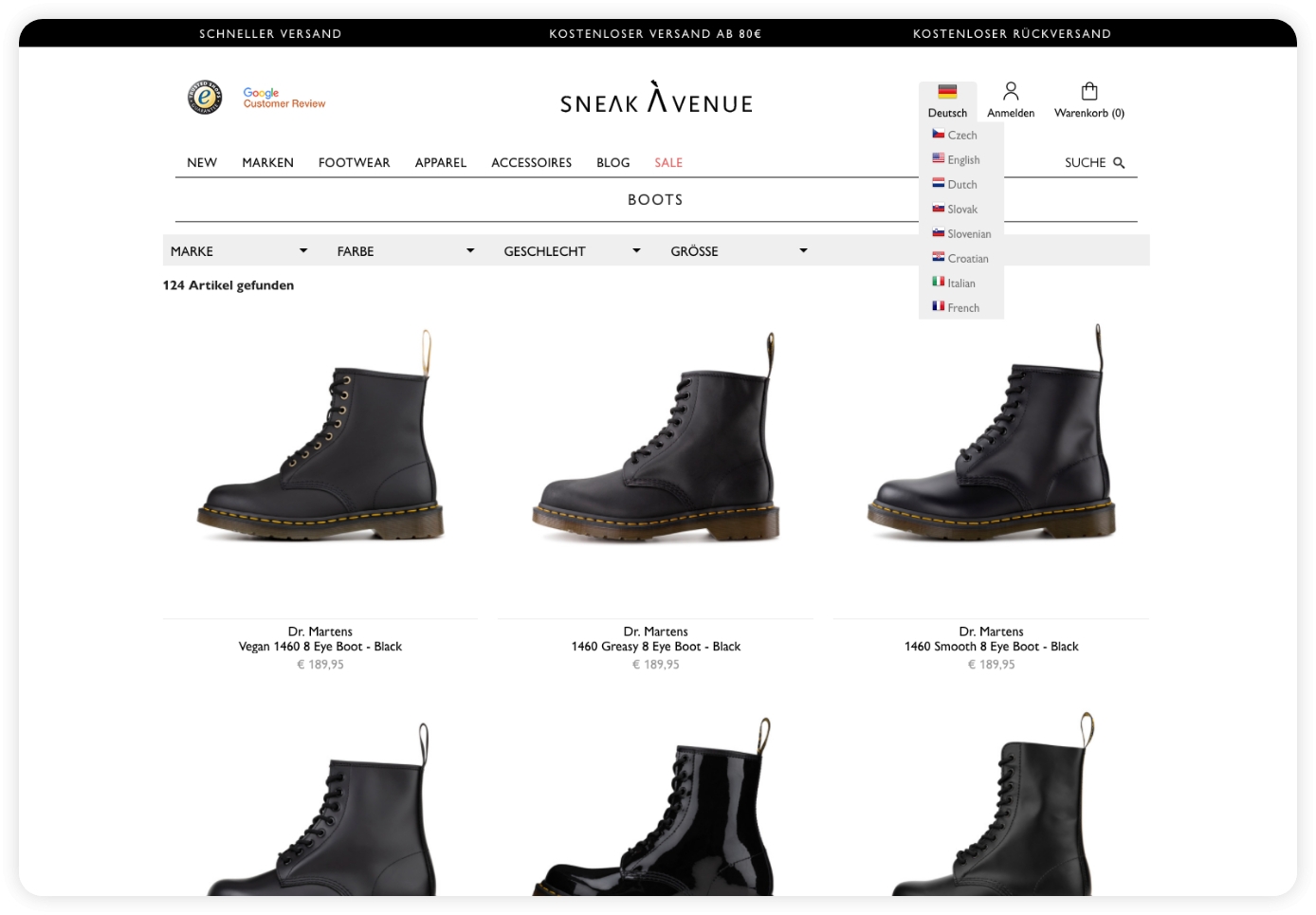The height and width of the screenshot is (915, 1316).
Task: Expand the MARKE filter dropdown
Action: [239, 251]
